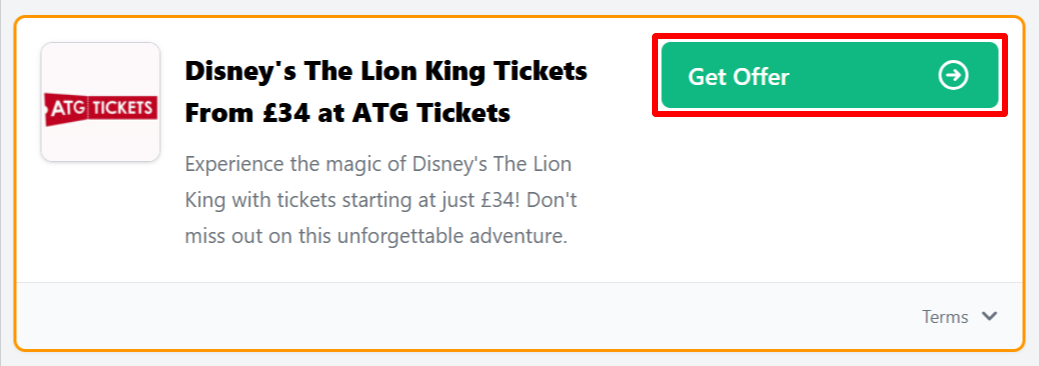Click the ATG letters in the logo

69,108
